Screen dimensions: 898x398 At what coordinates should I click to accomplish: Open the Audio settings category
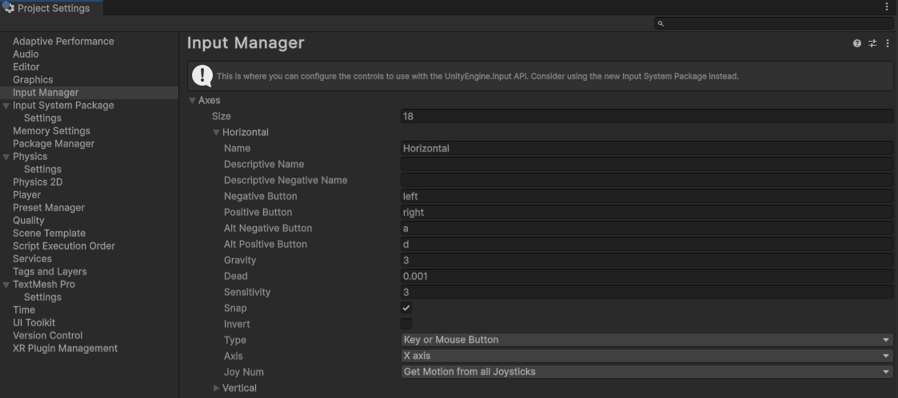(x=26, y=54)
